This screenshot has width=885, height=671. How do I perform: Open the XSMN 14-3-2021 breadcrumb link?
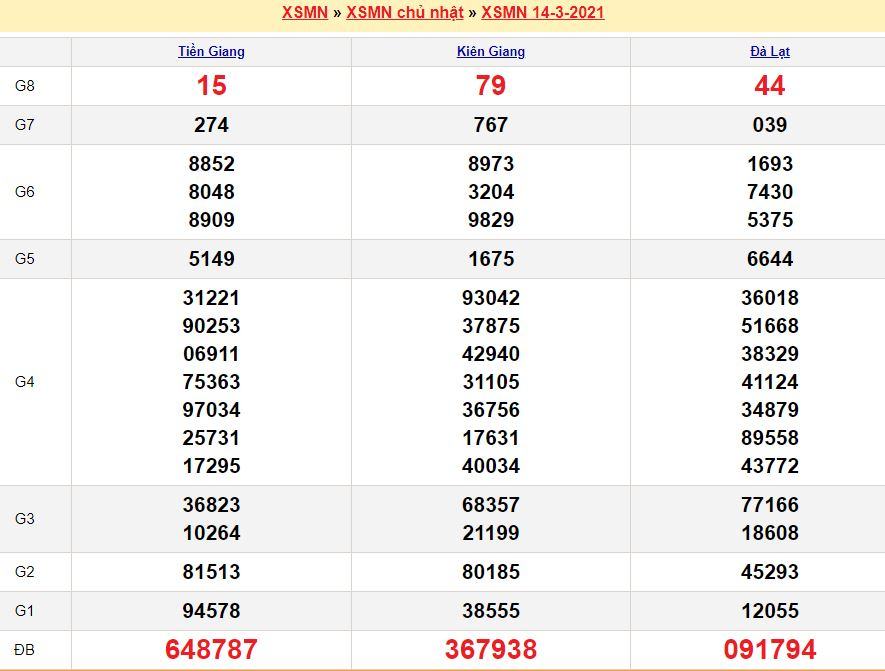point(542,12)
